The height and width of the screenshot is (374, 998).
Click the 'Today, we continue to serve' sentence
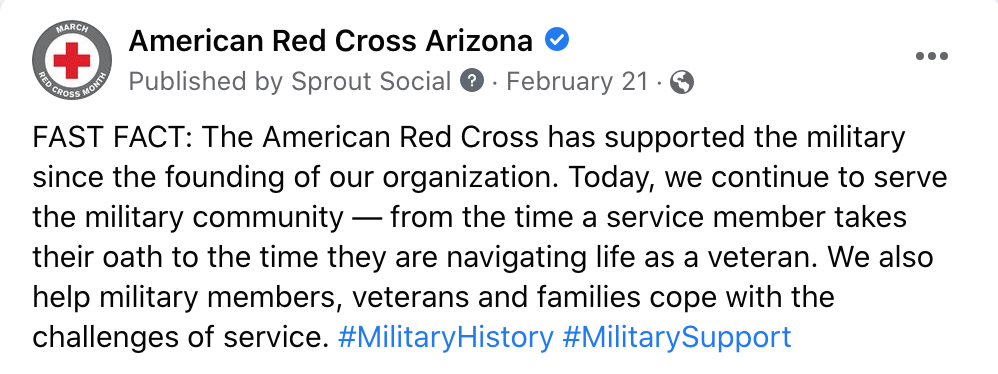[758, 178]
